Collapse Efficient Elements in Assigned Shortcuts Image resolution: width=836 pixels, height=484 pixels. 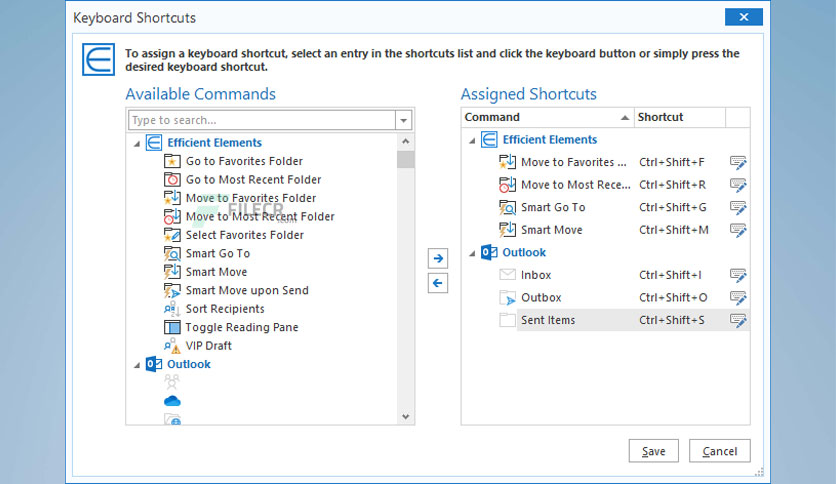472,141
